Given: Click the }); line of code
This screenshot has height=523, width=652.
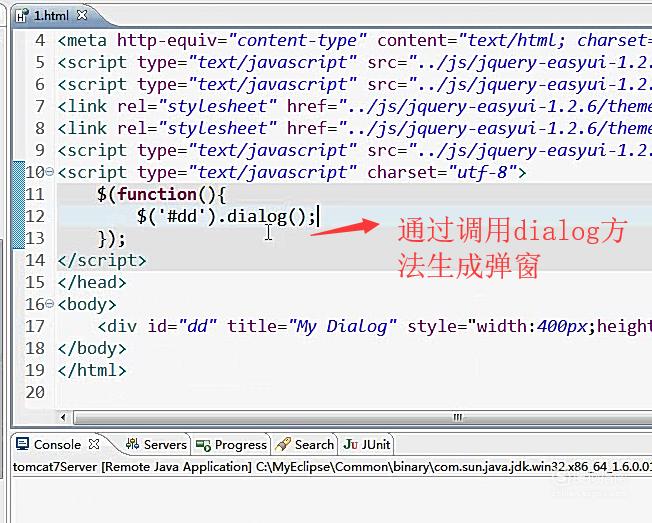Looking at the screenshot, I should tap(111, 239).
